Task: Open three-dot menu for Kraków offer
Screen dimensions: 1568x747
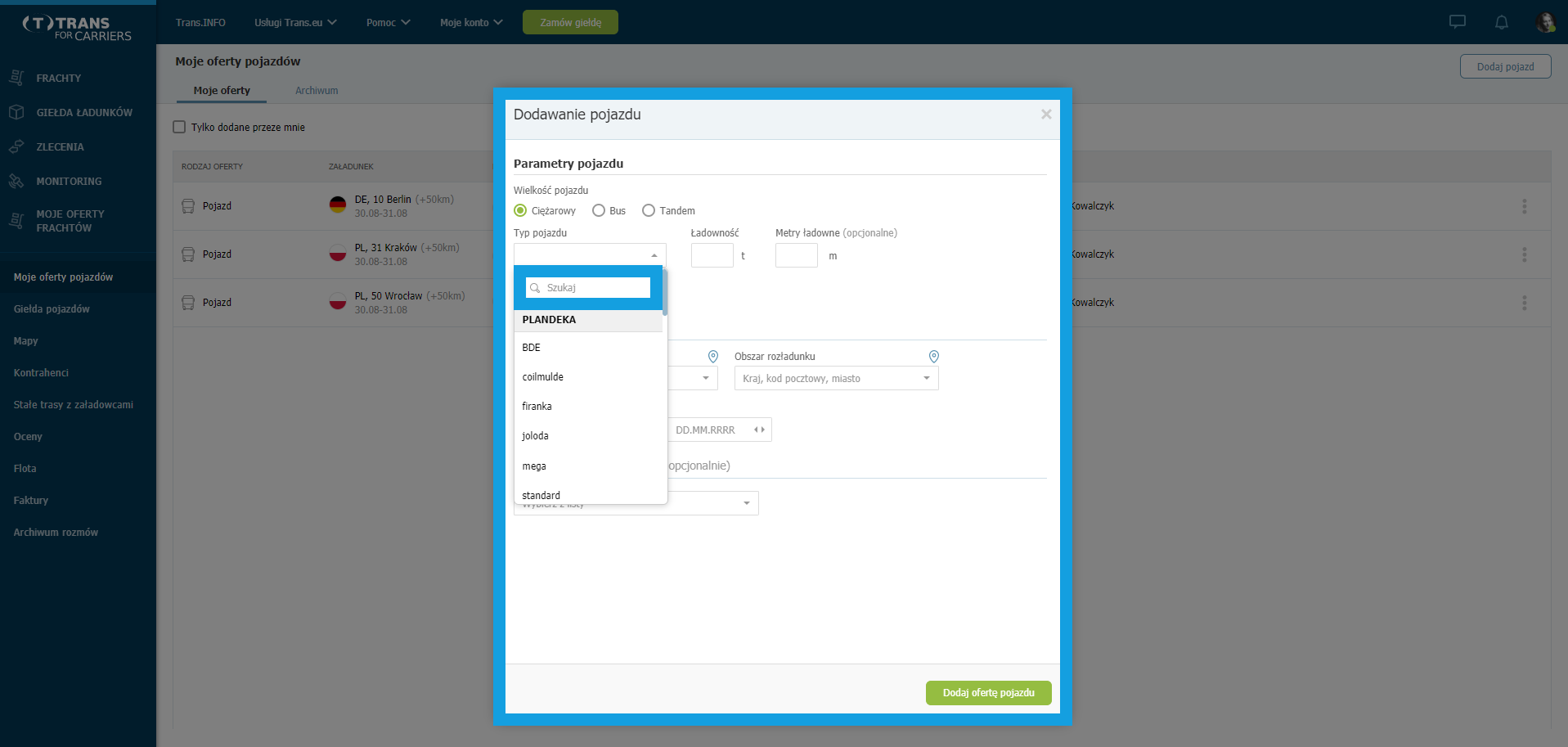Action: click(1524, 254)
